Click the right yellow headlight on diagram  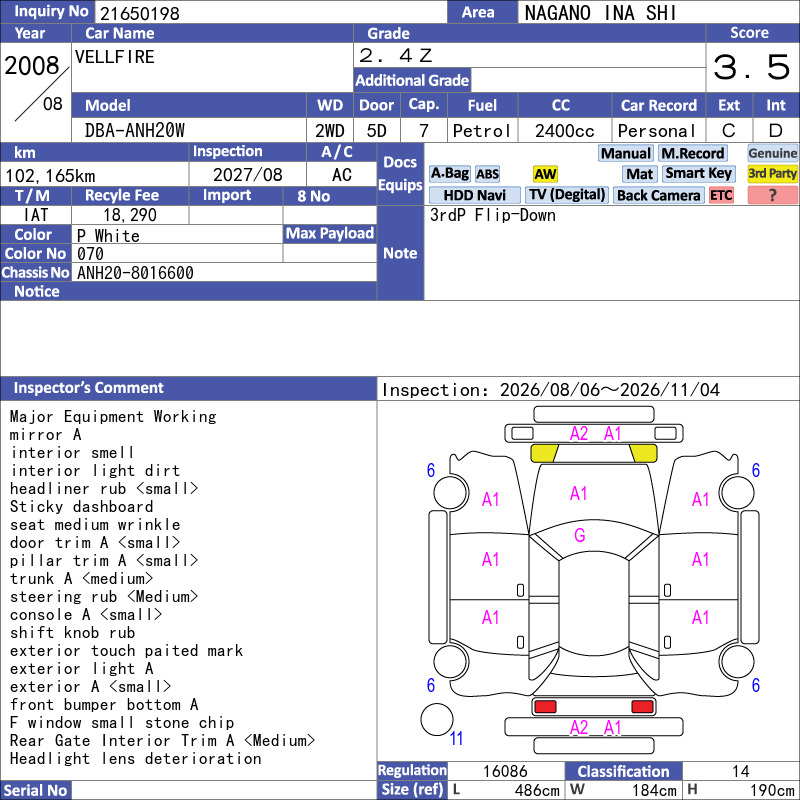643,453
